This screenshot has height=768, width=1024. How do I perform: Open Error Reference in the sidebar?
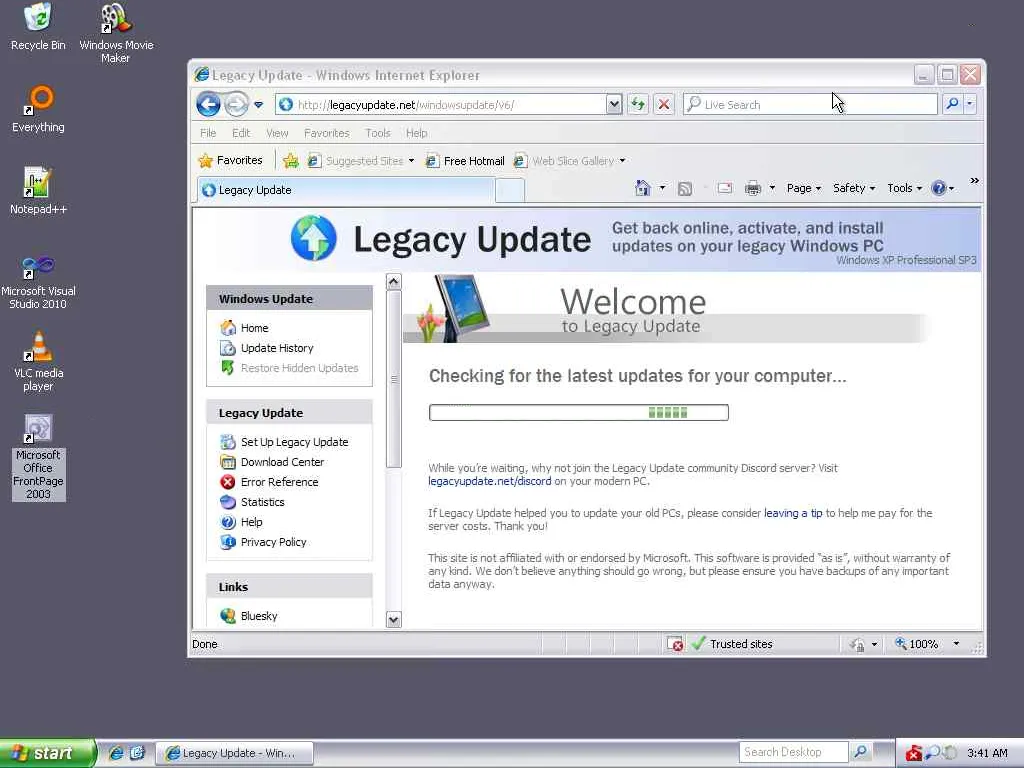[x=279, y=482]
